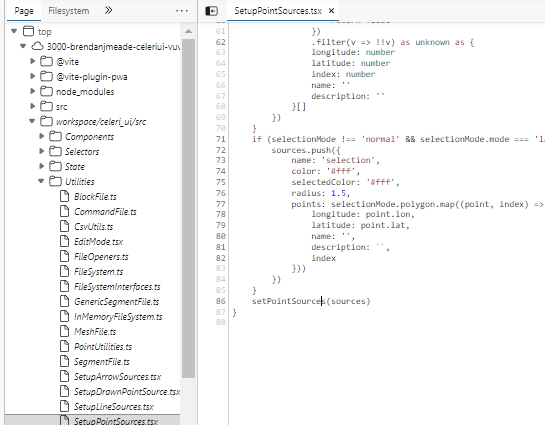Click the @vite-plugin-pwa folder icon
This screenshot has width=545, height=425.
point(46,76)
